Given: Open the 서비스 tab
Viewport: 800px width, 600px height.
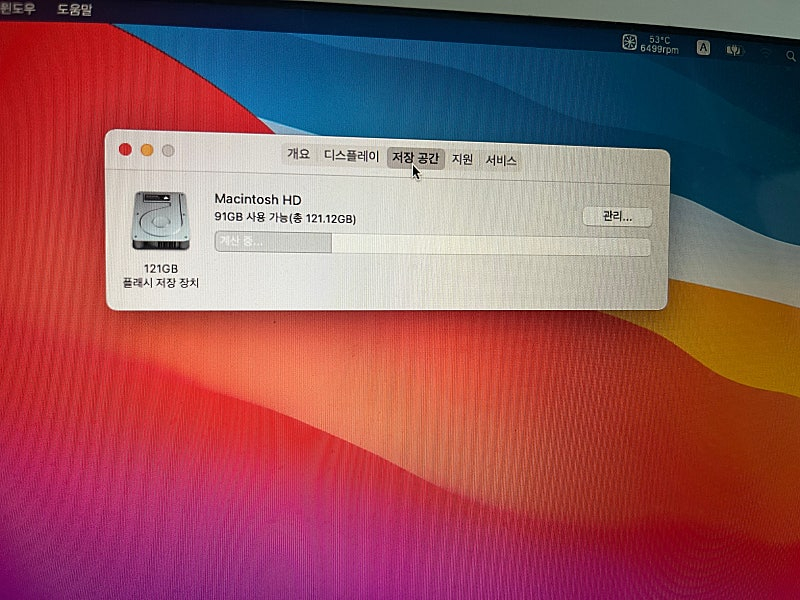Looking at the screenshot, I should (x=501, y=160).
